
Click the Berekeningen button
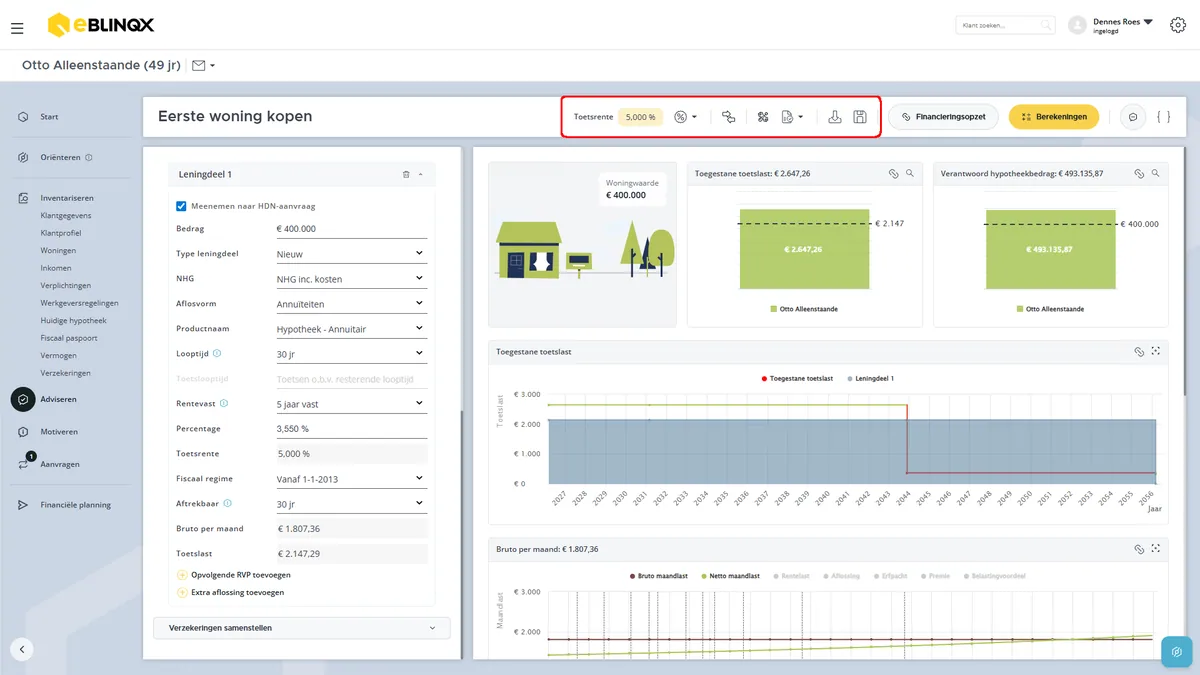pos(1054,117)
